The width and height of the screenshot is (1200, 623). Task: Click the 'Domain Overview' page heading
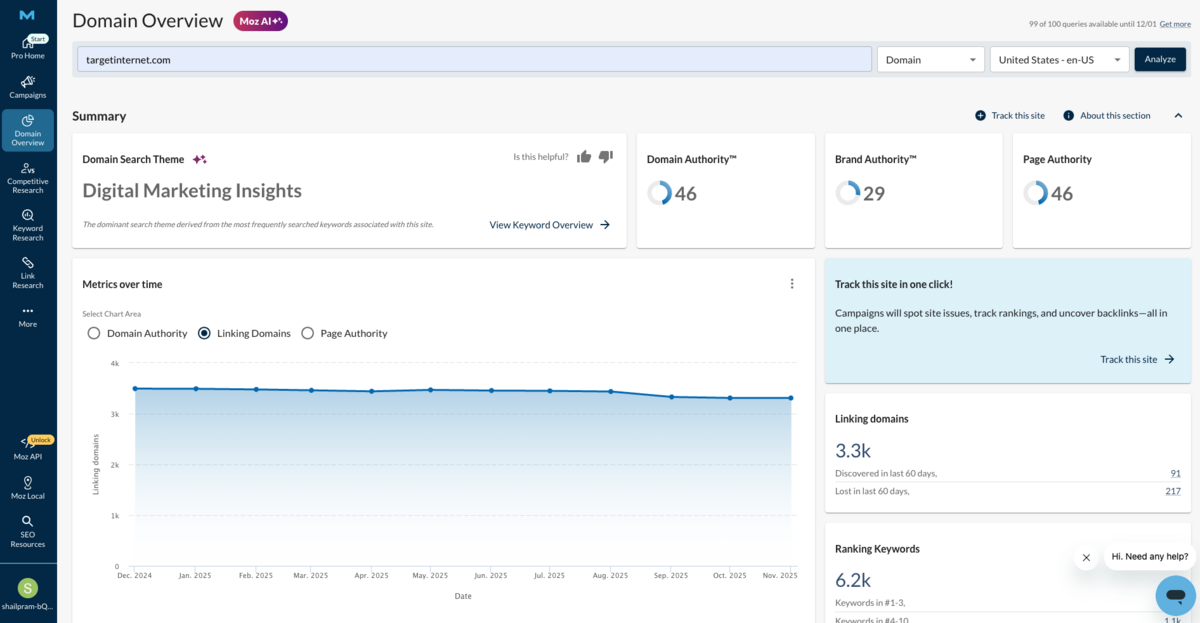(x=148, y=21)
